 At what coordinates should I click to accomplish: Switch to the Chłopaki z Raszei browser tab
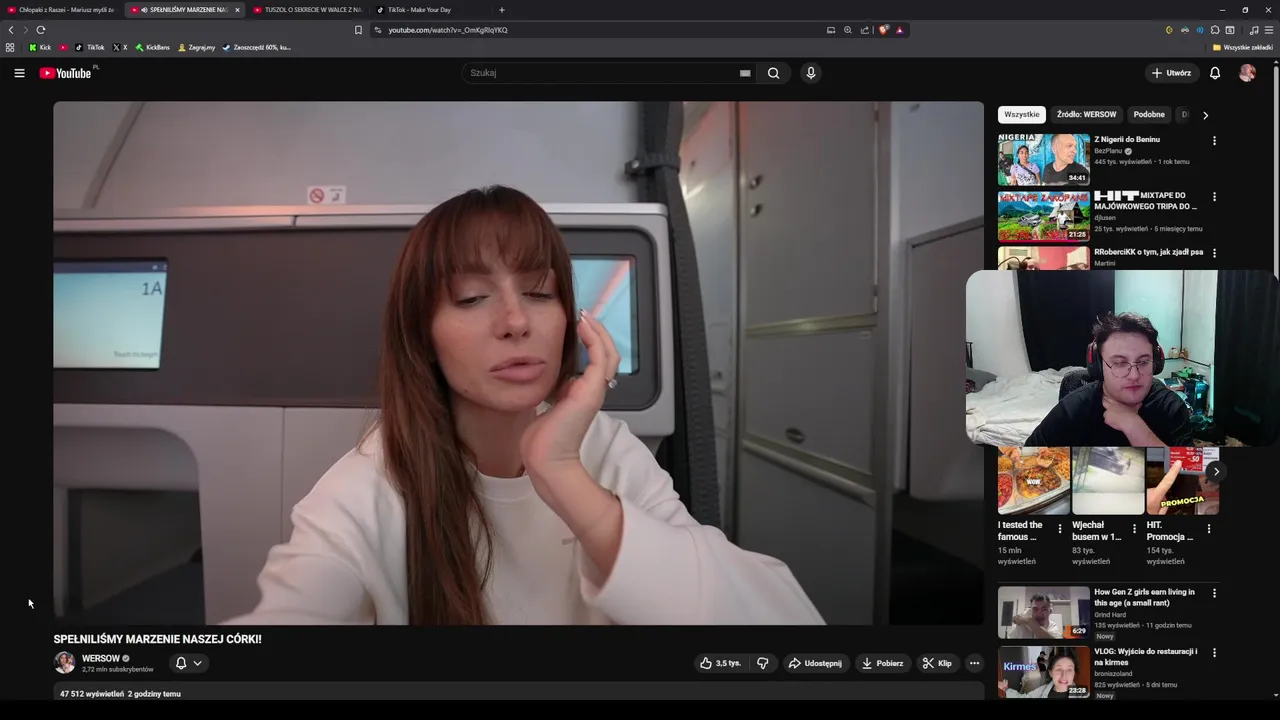coord(62,10)
